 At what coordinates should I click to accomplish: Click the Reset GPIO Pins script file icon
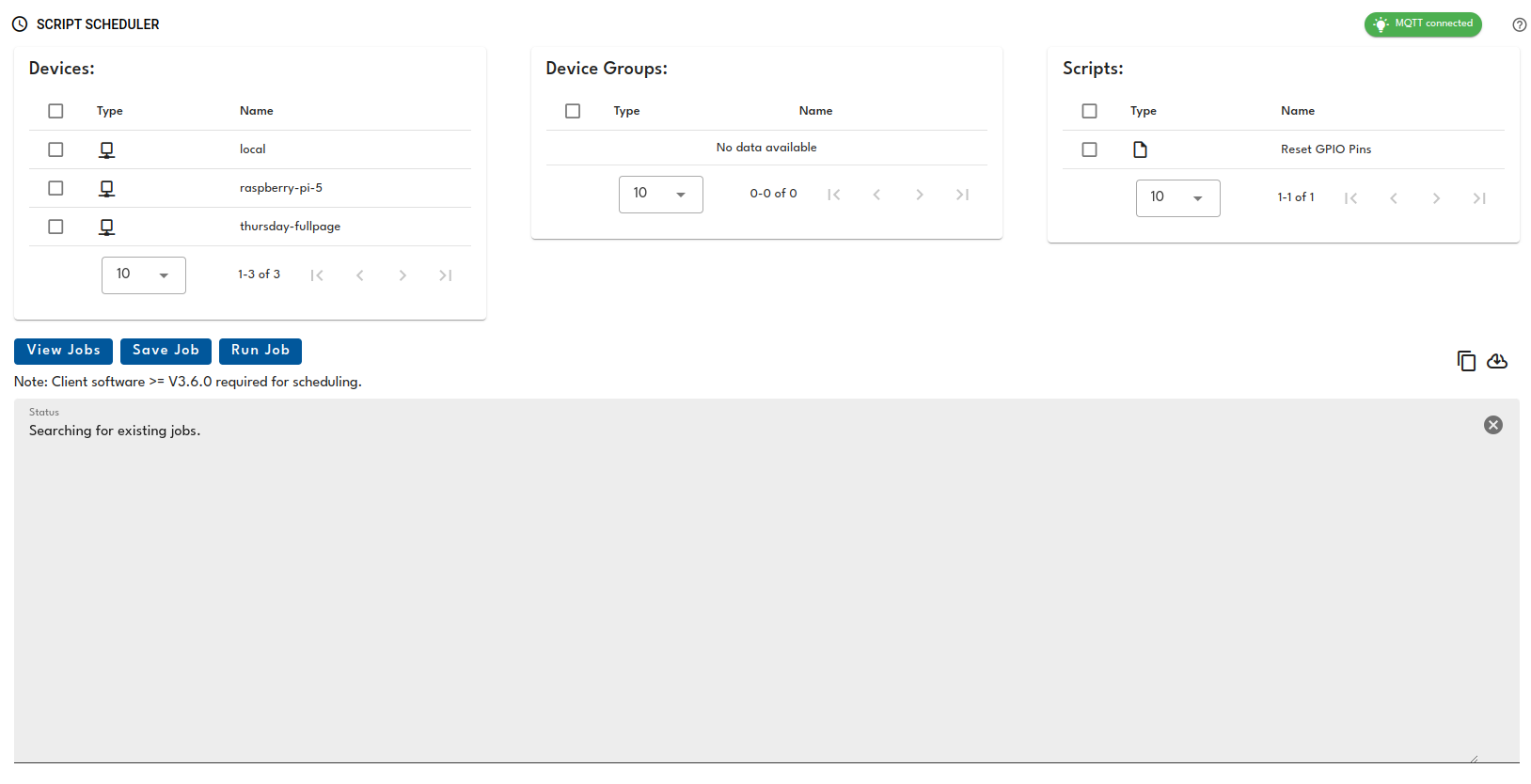tap(1140, 149)
